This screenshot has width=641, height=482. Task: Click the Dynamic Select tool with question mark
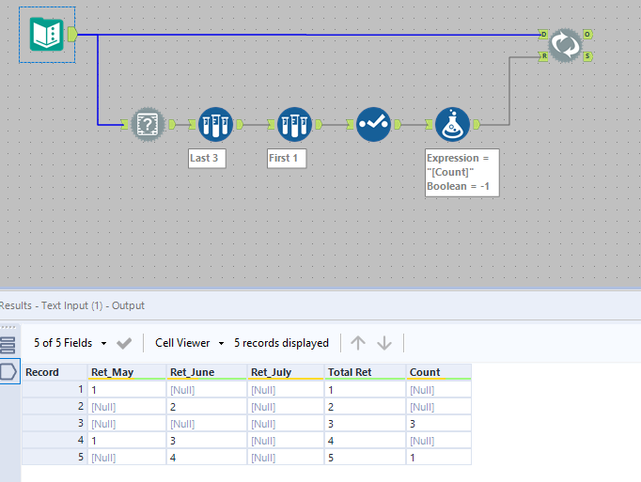149,125
